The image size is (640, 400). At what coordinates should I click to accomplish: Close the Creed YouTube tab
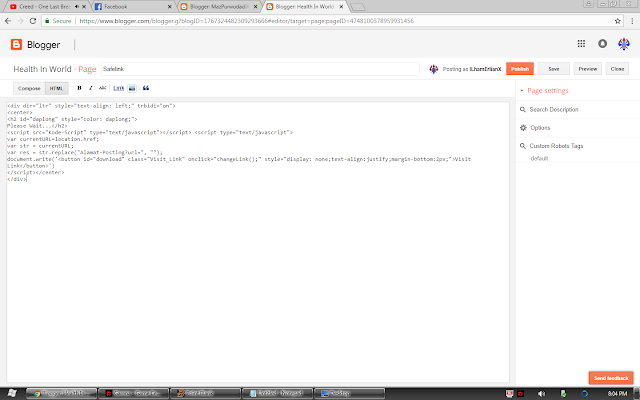click(84, 7)
